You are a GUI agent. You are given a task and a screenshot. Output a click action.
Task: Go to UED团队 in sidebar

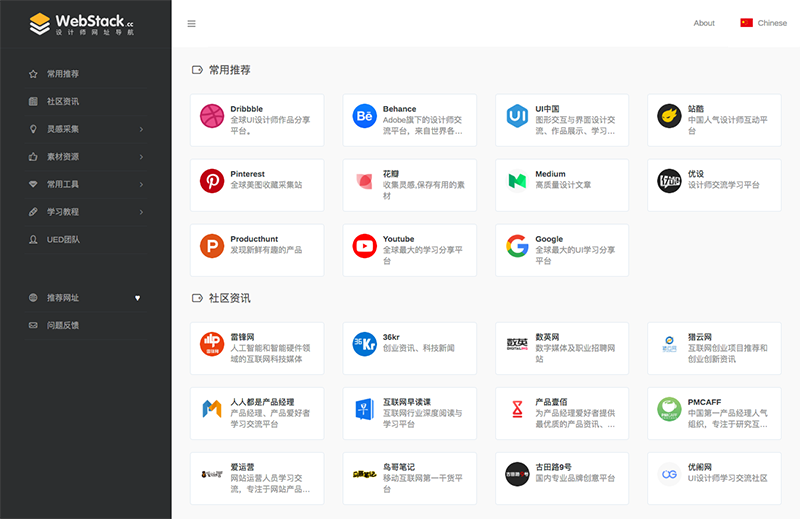pyautogui.click(x=63, y=239)
